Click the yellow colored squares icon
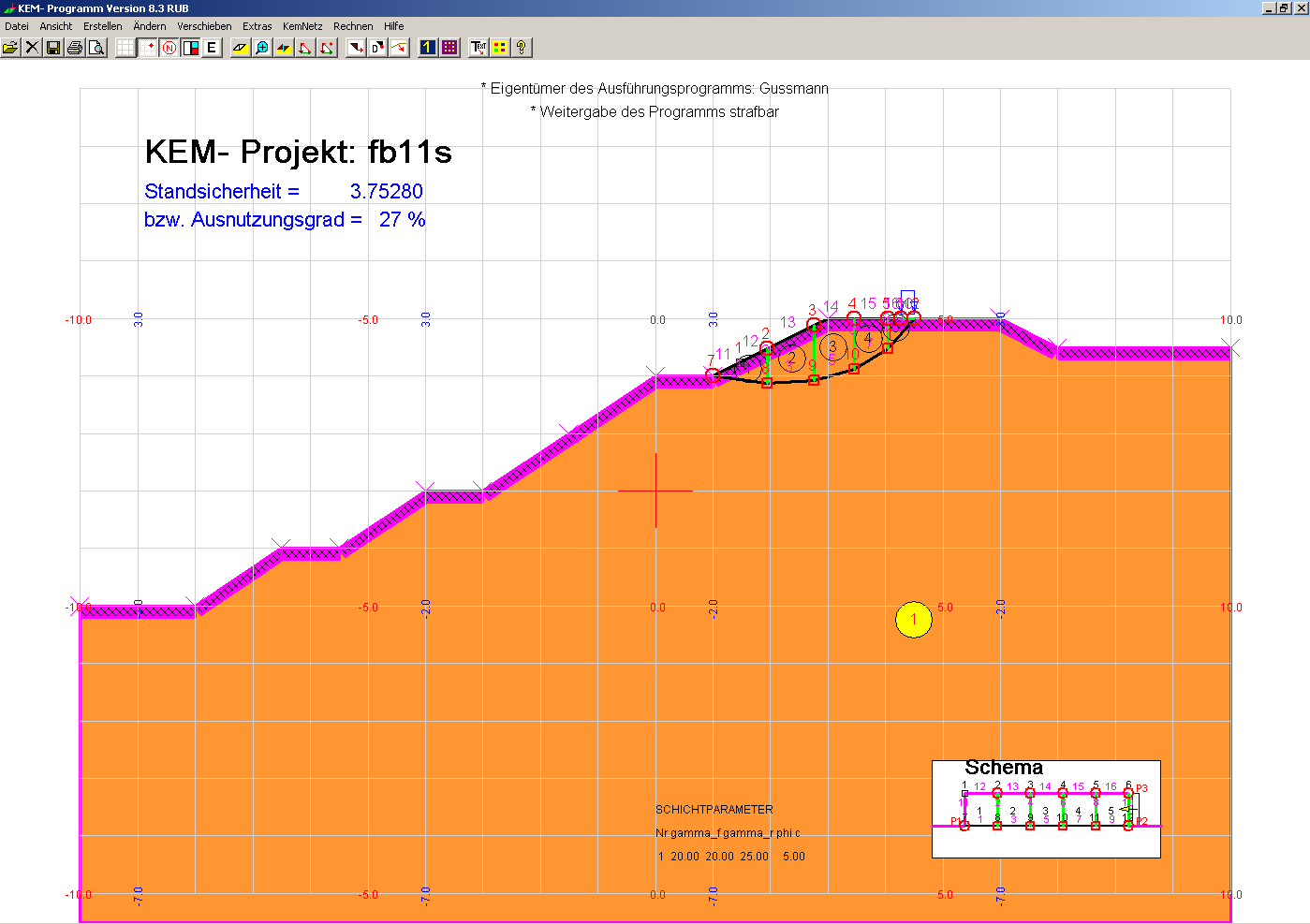 [500, 47]
